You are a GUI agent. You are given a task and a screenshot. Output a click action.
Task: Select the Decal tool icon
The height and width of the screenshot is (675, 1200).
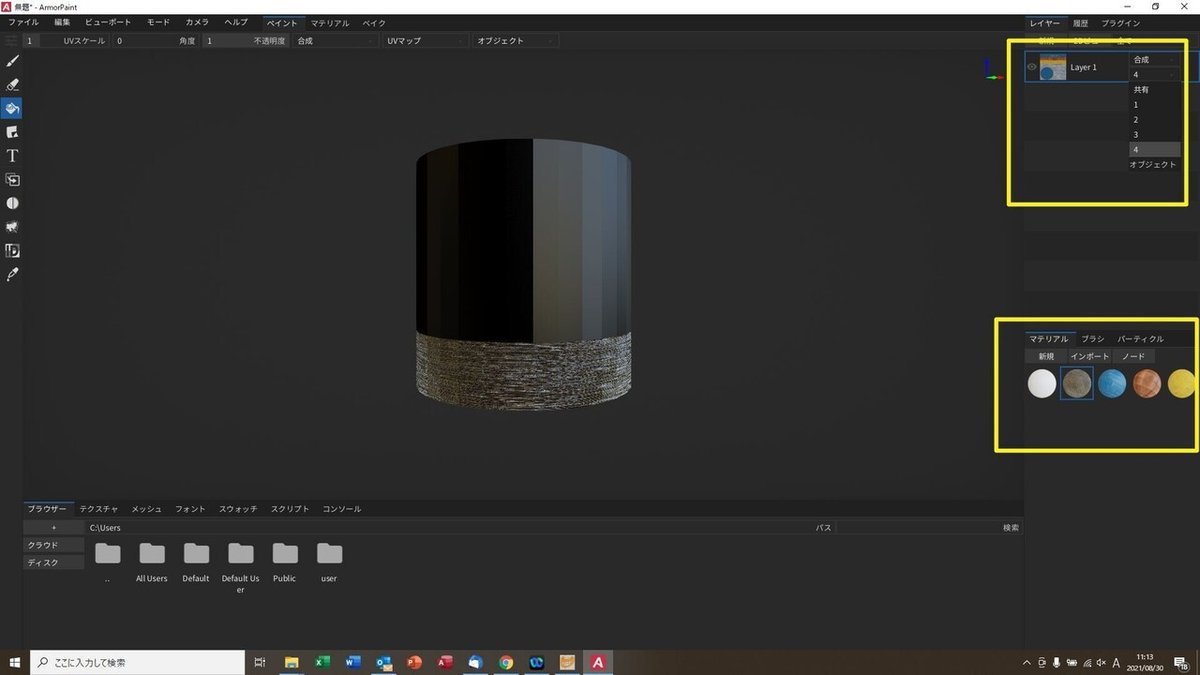[x=13, y=132]
